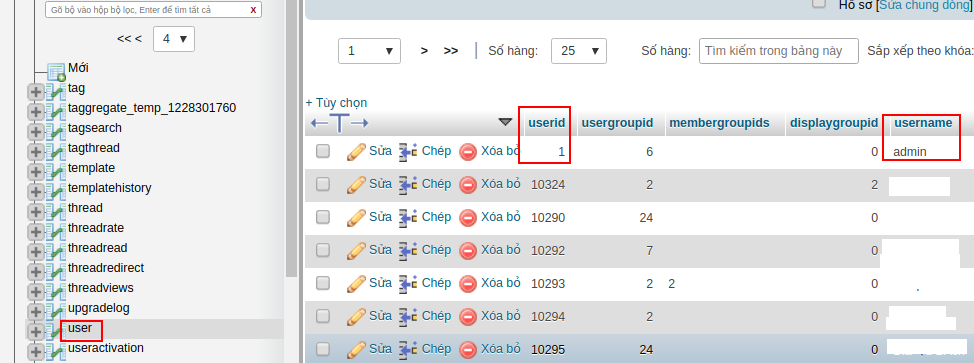Go to the last page with >>
The height and width of the screenshot is (363, 974).
tap(450, 51)
